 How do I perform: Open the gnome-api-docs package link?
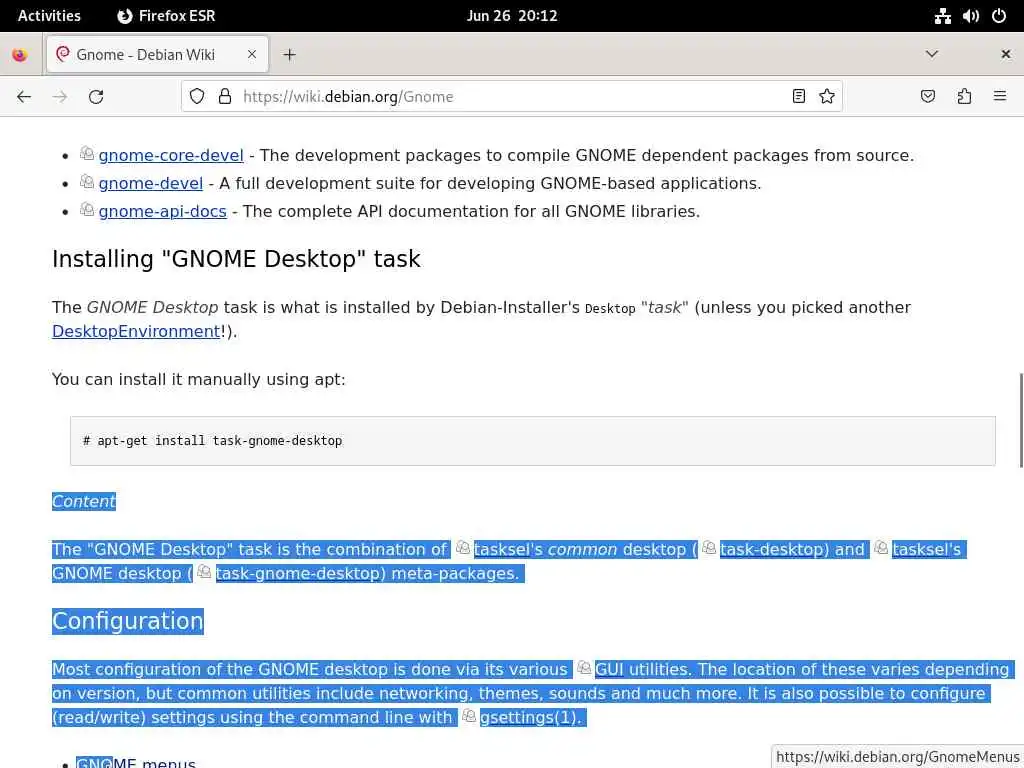163,212
